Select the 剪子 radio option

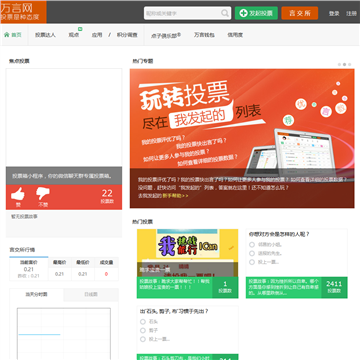[143, 330]
